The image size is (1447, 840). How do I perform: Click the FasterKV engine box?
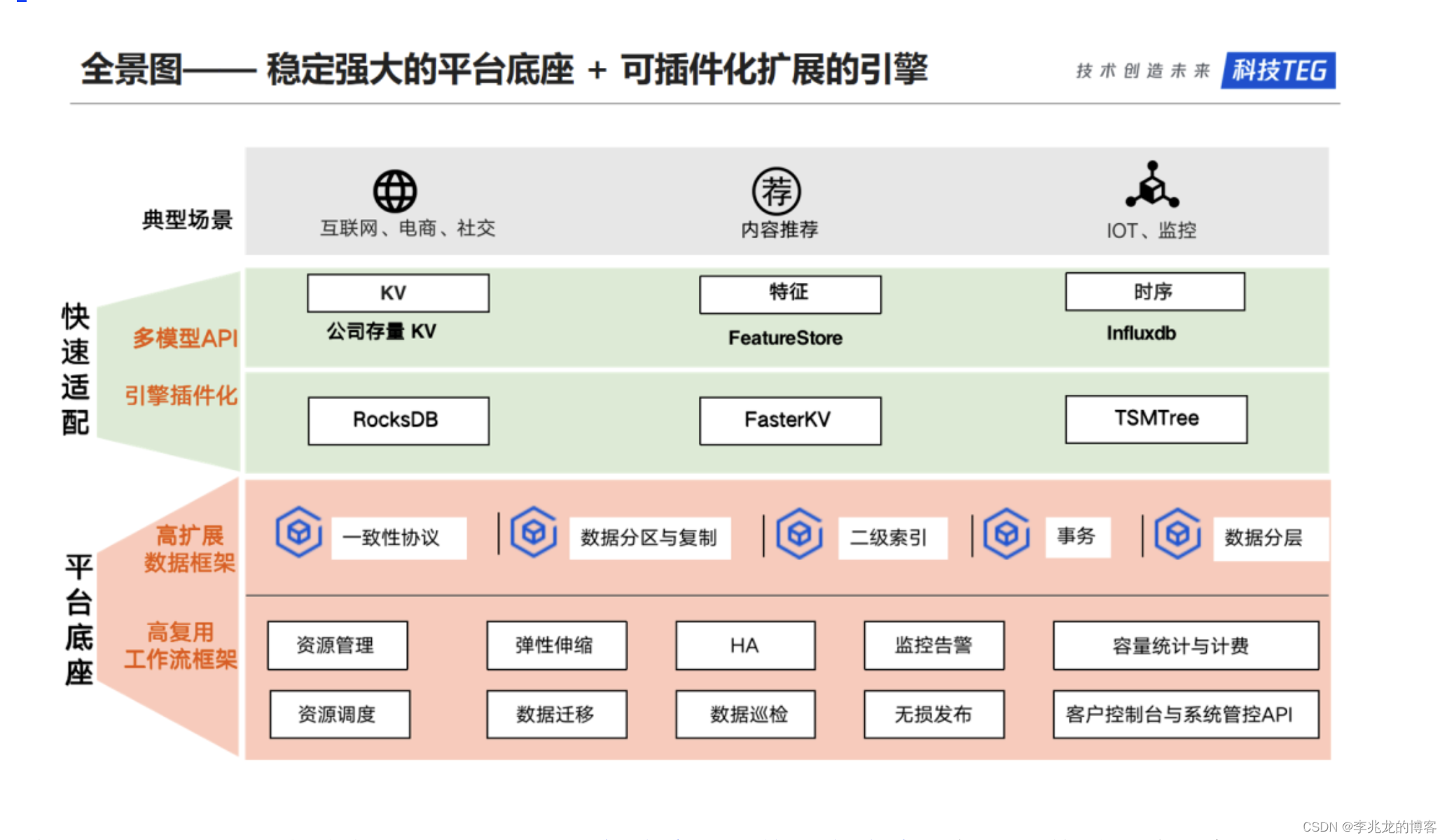[790, 421]
